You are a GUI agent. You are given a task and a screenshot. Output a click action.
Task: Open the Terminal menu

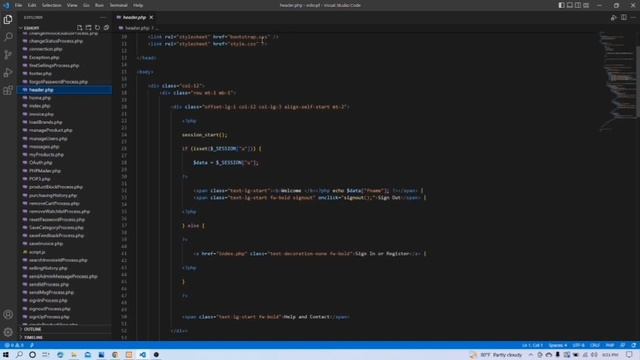click(119, 5)
